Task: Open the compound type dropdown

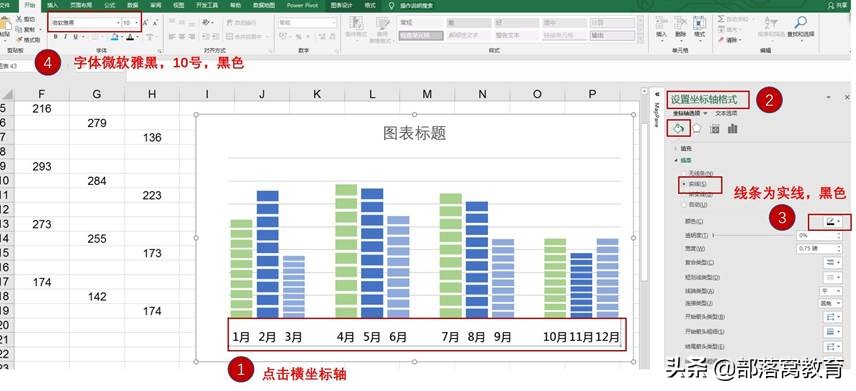Action: 832,263
